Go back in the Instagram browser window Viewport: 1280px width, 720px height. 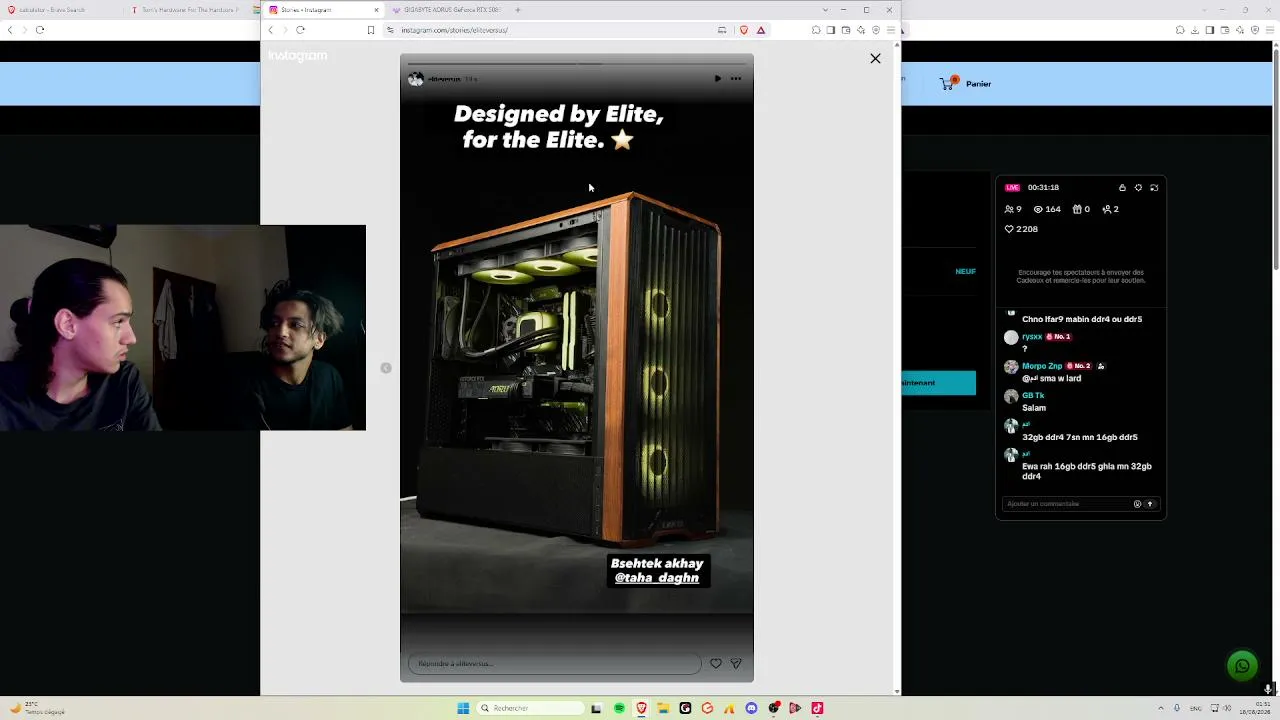click(x=270, y=30)
